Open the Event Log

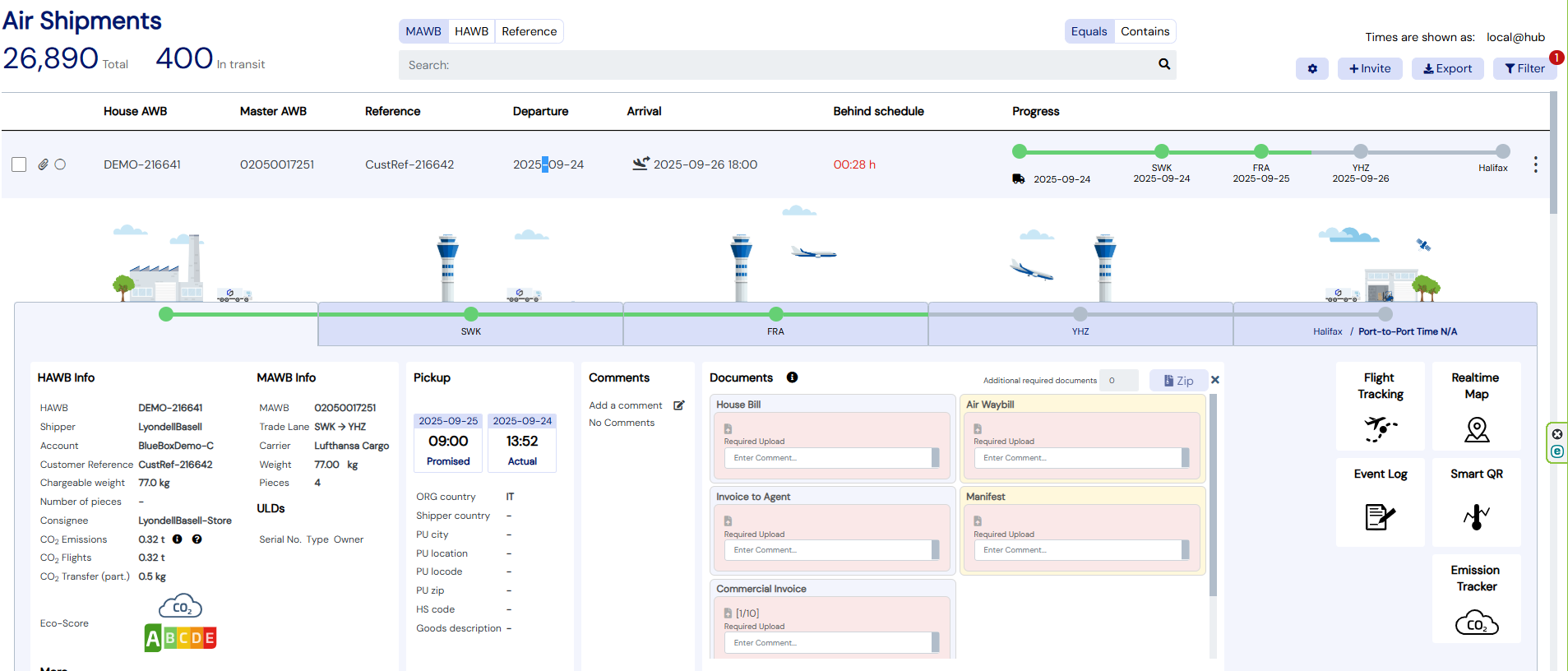1380,501
